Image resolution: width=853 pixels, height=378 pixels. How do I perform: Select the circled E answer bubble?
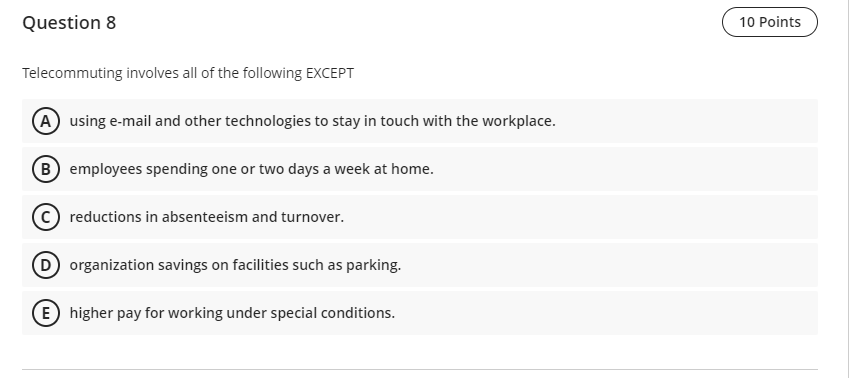pyautogui.click(x=46, y=313)
